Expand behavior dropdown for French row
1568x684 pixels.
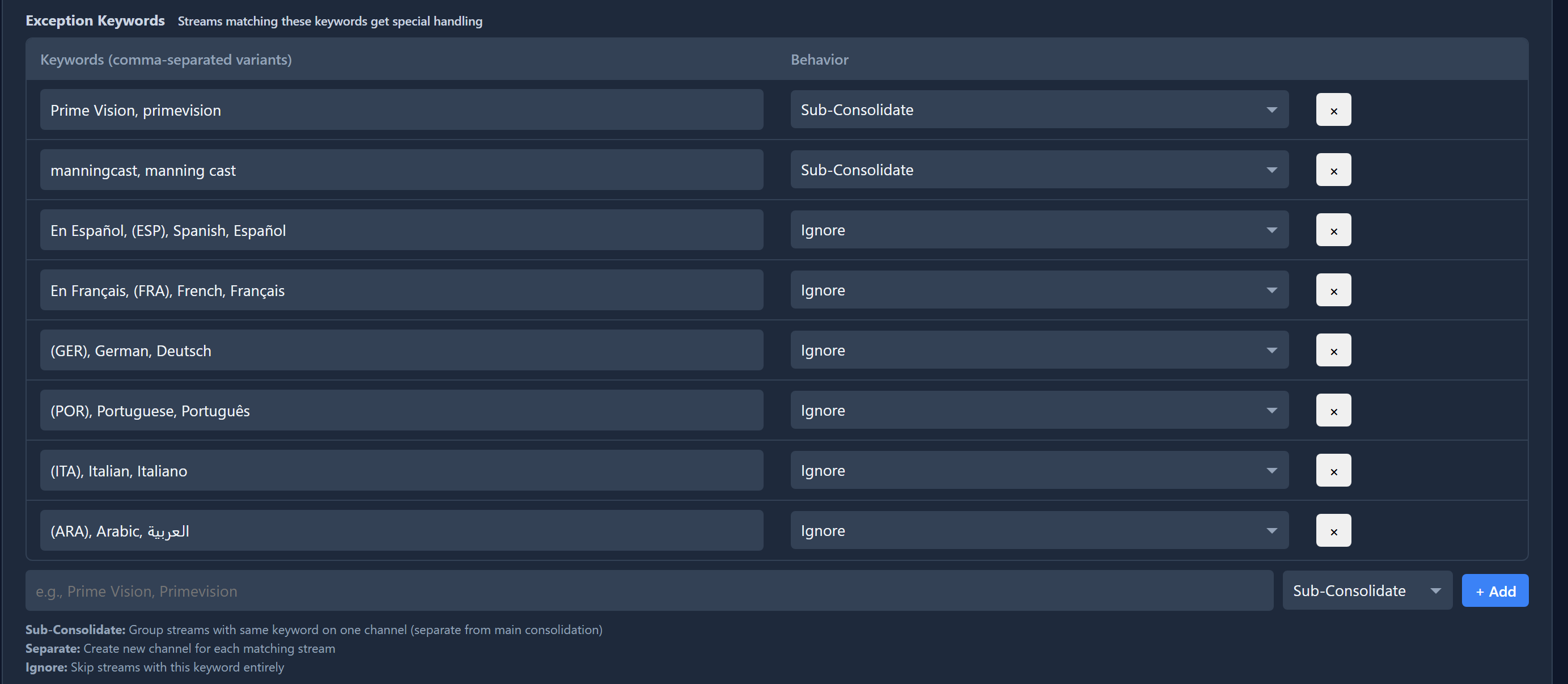point(1039,290)
